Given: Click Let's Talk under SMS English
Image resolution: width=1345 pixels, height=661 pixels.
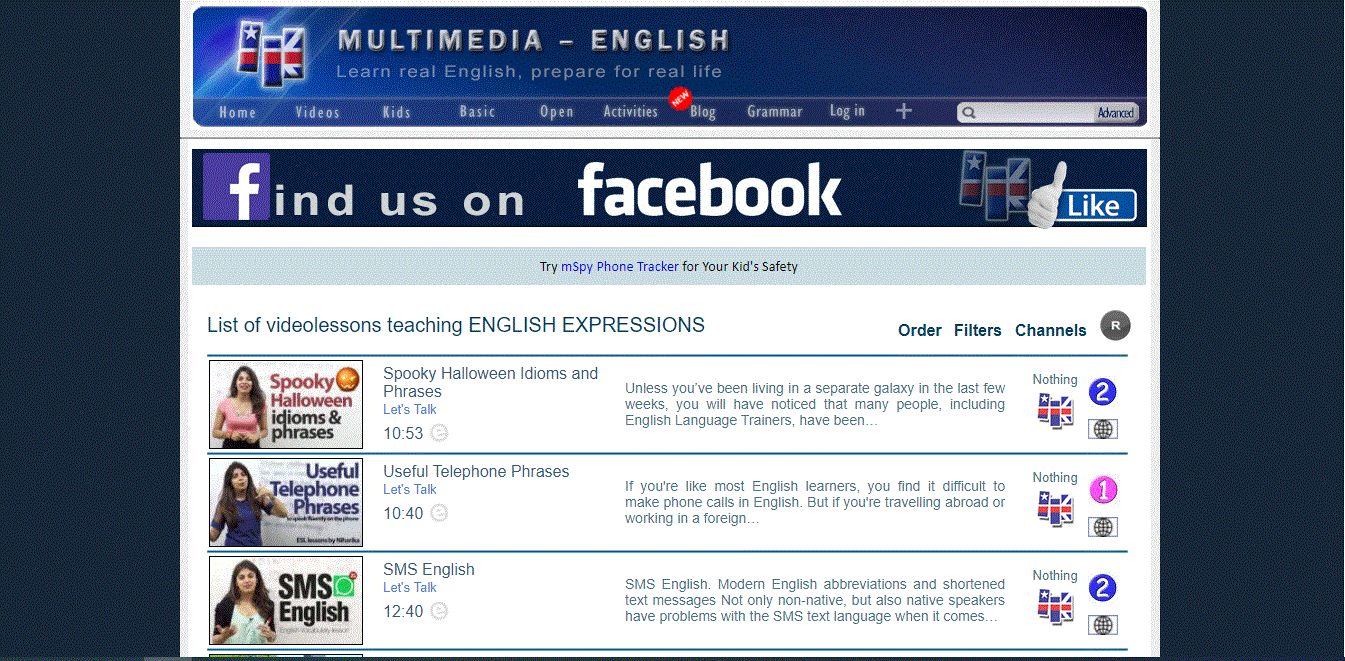Looking at the screenshot, I should point(410,587).
